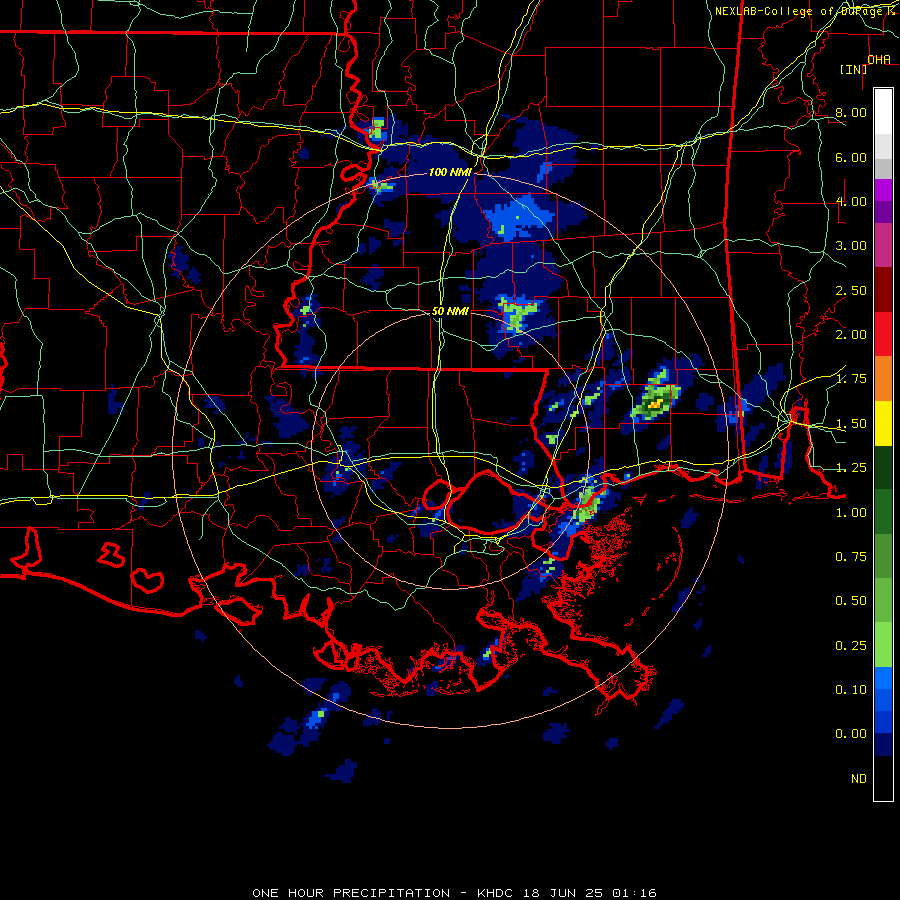
Task: Pick the yellow legend swatch near 1.50
Action: pyautogui.click(x=883, y=423)
